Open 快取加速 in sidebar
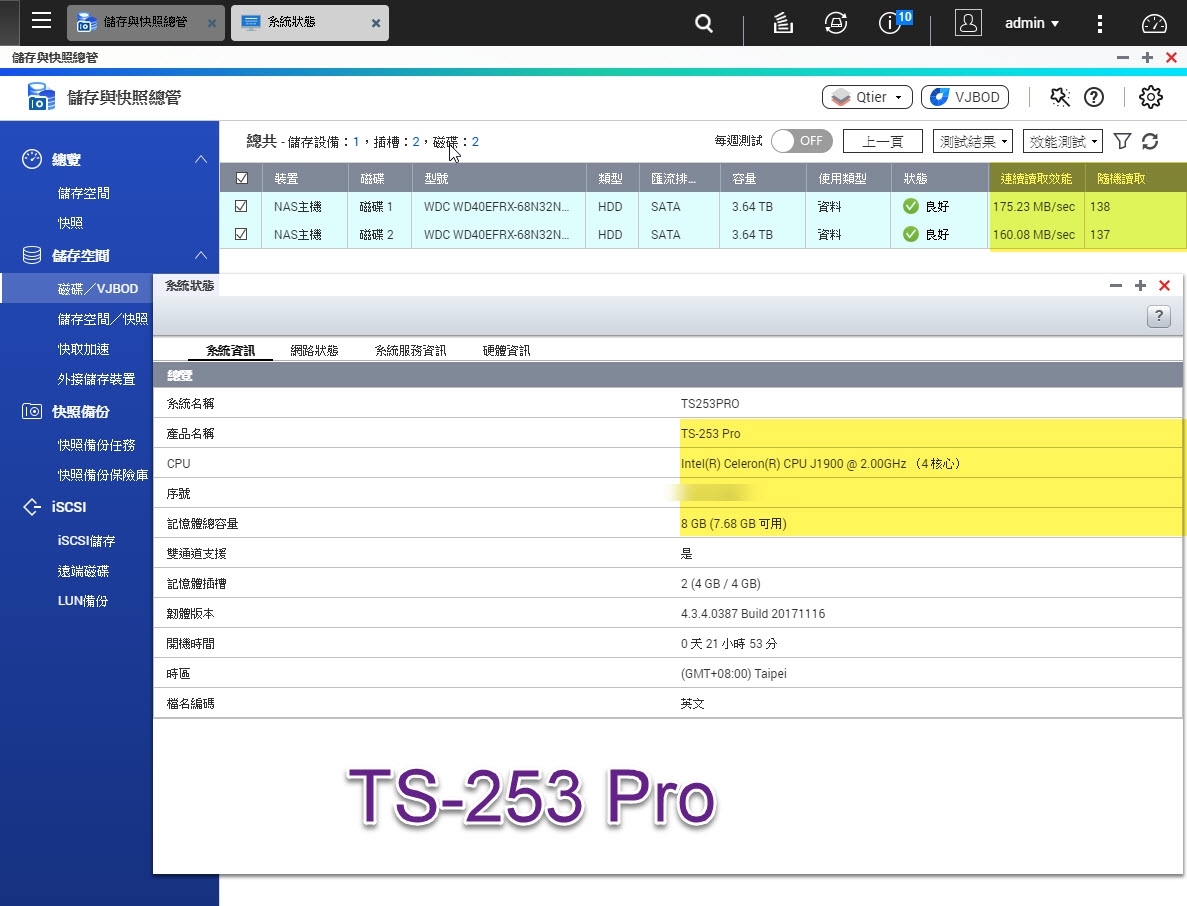This screenshot has height=906, width=1187. (x=83, y=349)
